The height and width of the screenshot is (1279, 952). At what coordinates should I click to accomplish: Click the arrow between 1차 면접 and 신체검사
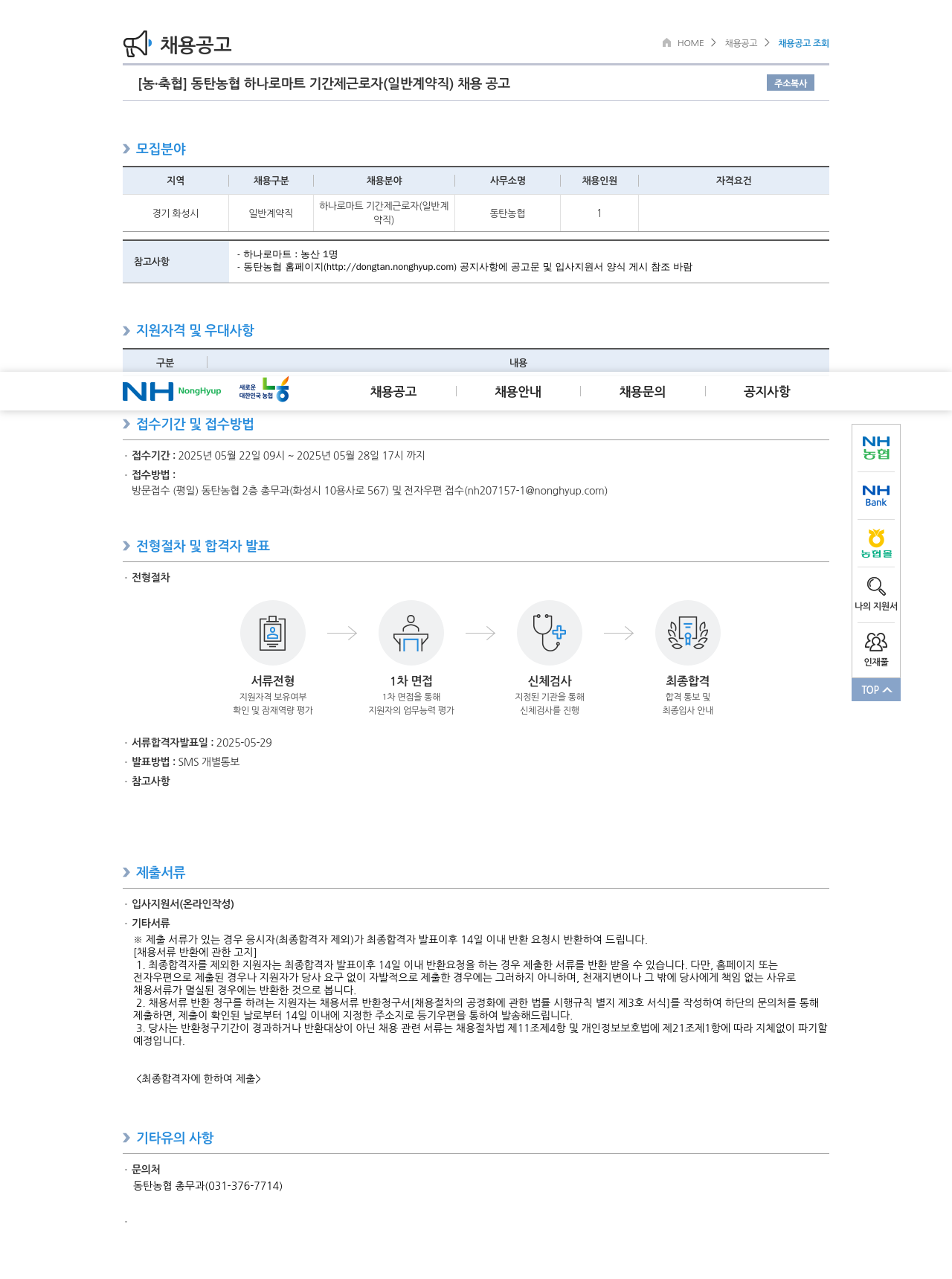(x=480, y=633)
